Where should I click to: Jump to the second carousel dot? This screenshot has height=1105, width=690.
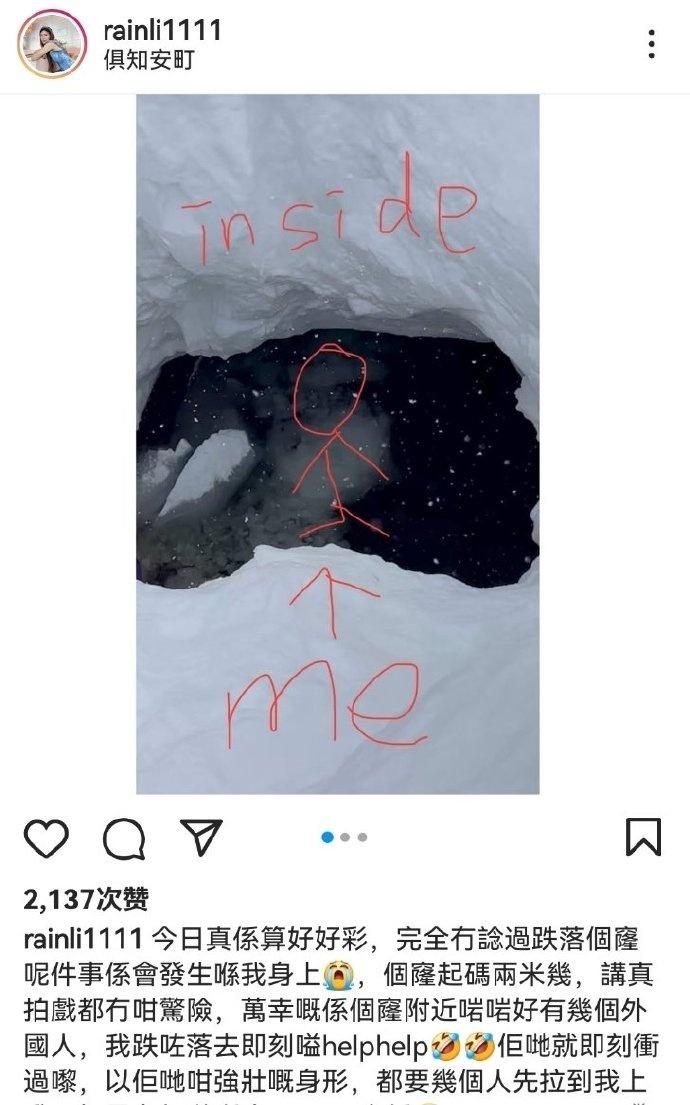345,837
